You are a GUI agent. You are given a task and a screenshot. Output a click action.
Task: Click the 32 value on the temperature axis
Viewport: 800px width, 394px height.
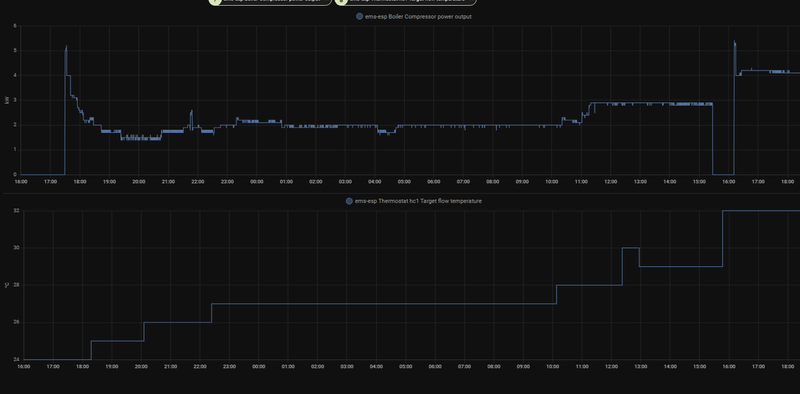pyautogui.click(x=15, y=210)
